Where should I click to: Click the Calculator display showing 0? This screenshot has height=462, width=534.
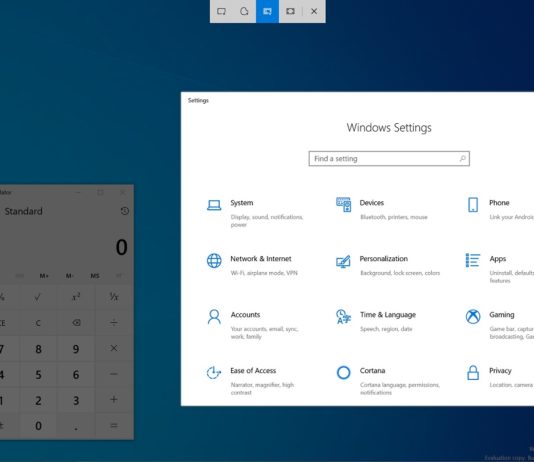pos(121,247)
